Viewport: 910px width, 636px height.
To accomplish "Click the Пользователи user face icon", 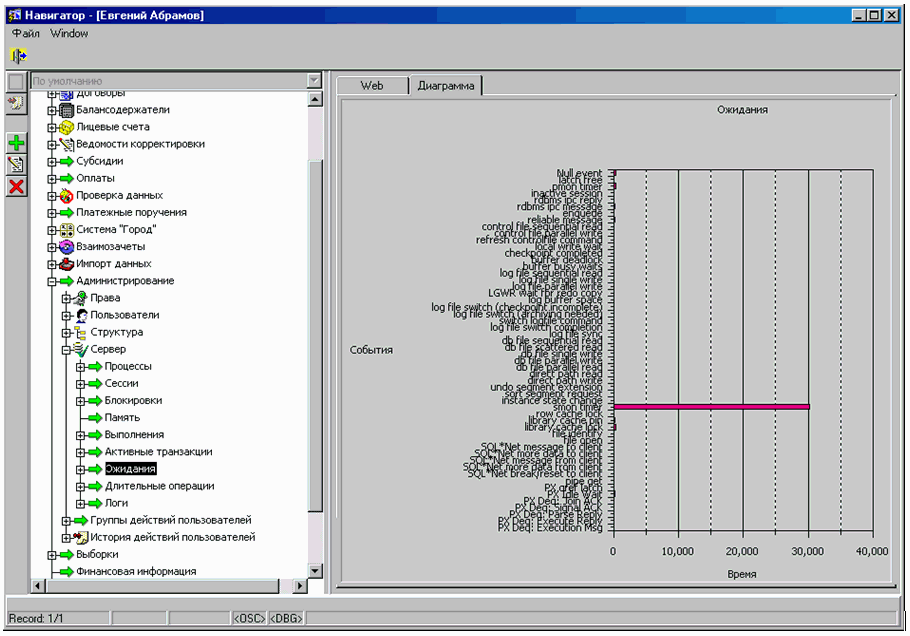I will [x=81, y=315].
